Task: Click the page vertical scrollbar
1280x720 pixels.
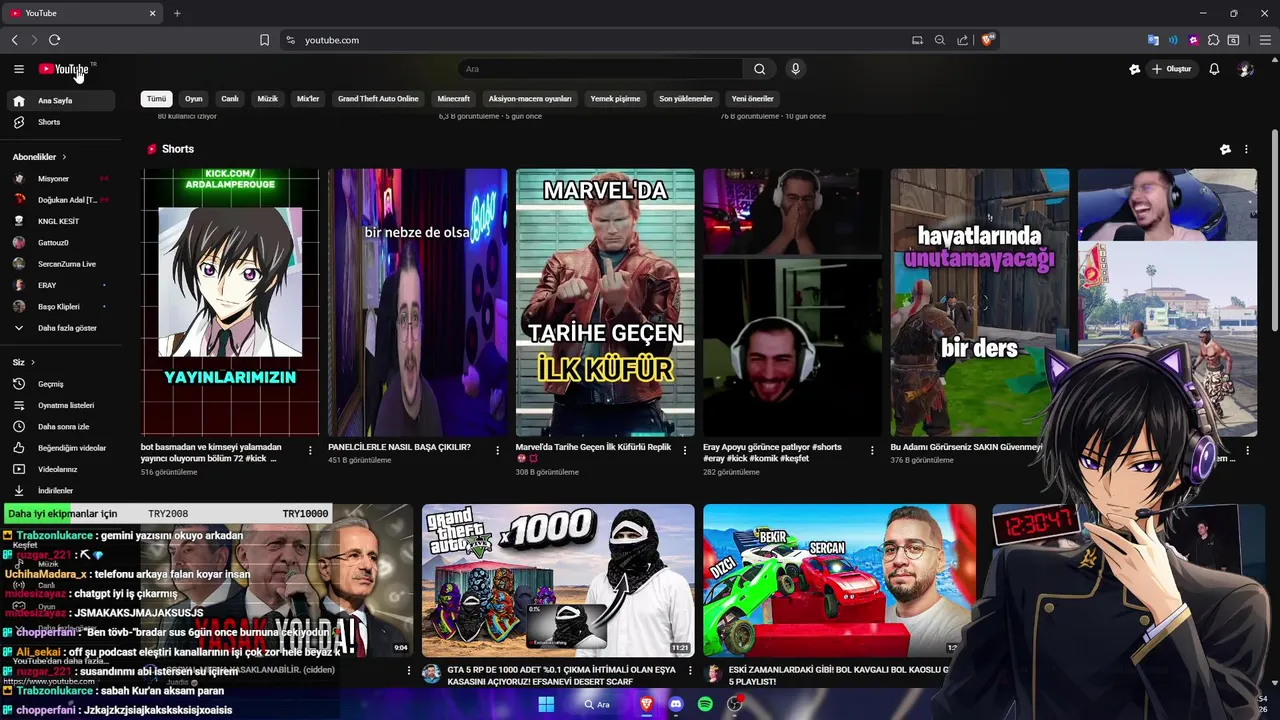Action: tap(1274, 230)
